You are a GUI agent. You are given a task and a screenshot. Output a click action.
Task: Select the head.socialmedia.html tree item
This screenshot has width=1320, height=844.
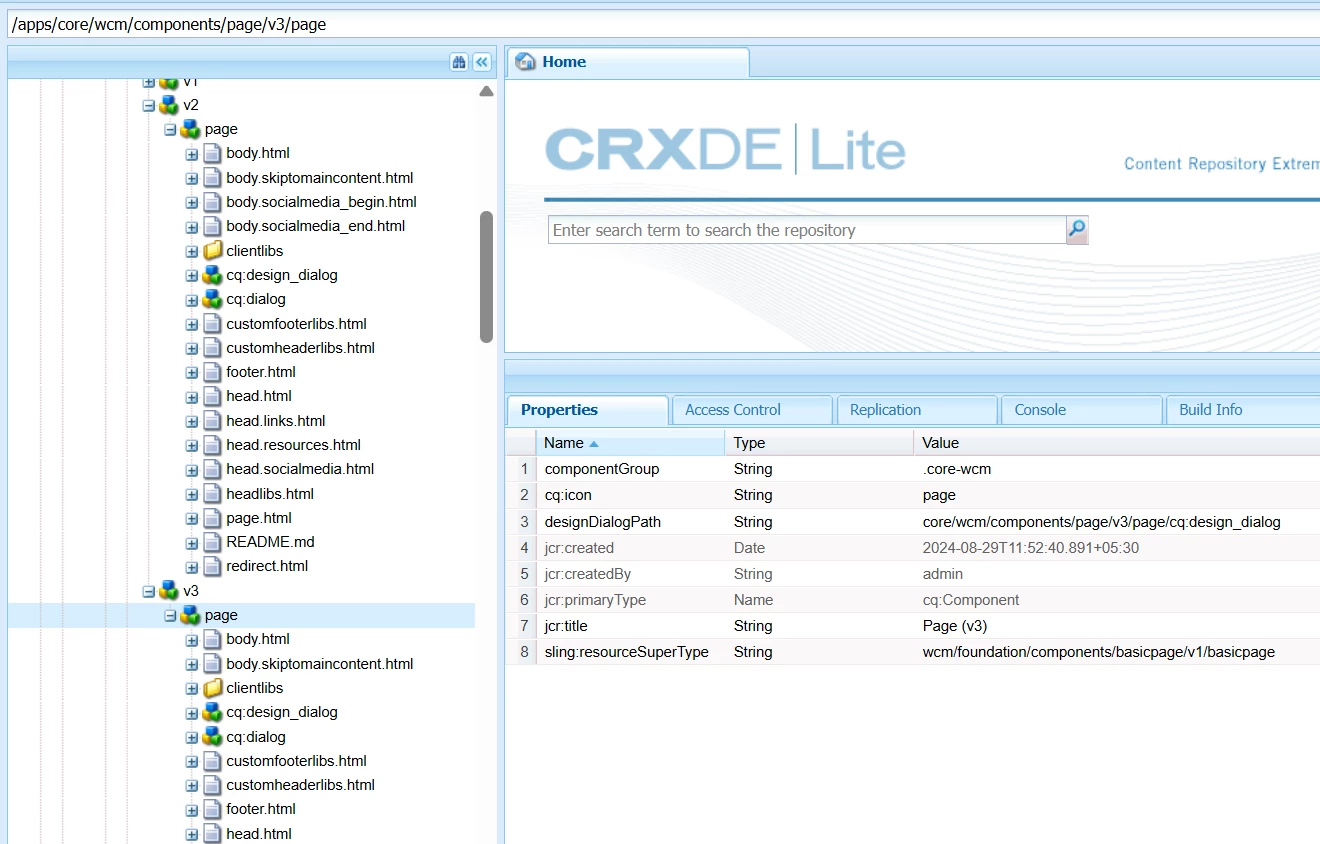tap(300, 469)
